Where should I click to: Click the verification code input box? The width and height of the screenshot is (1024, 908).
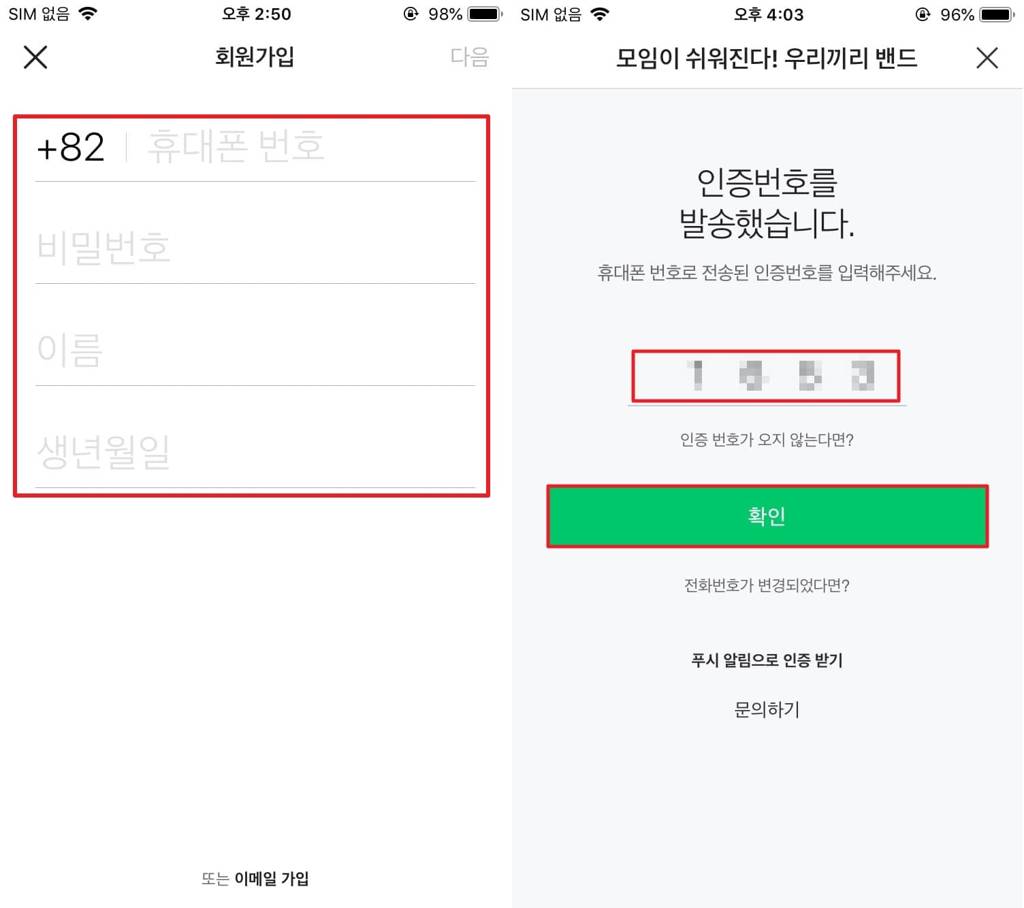pos(766,376)
